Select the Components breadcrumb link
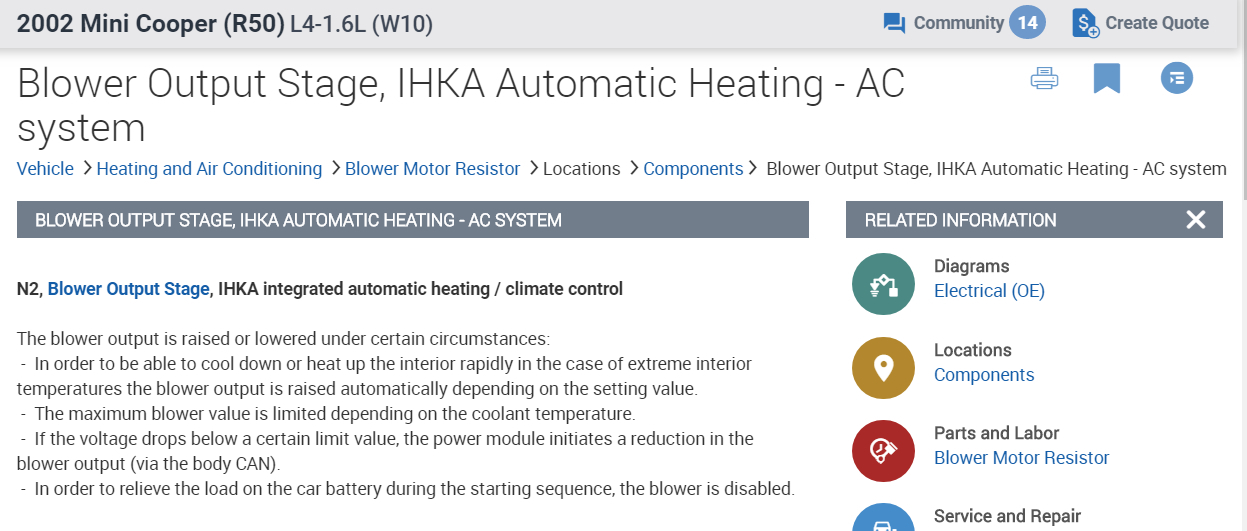This screenshot has height=531, width=1247. pyautogui.click(x=693, y=169)
